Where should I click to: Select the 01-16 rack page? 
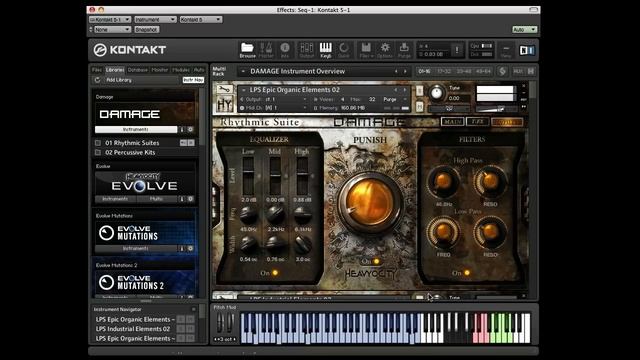pyautogui.click(x=424, y=71)
